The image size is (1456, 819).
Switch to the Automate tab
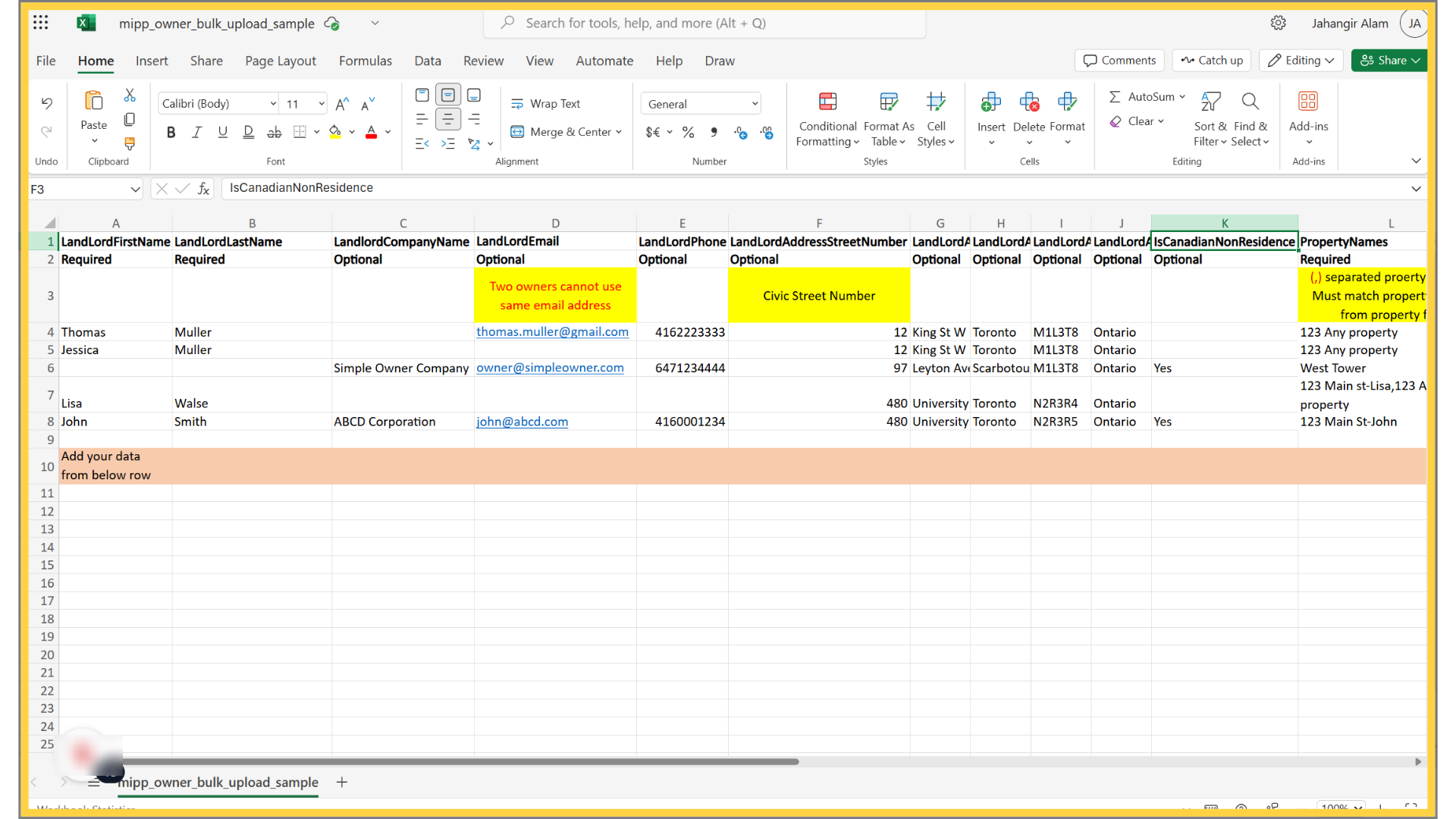pyautogui.click(x=604, y=61)
